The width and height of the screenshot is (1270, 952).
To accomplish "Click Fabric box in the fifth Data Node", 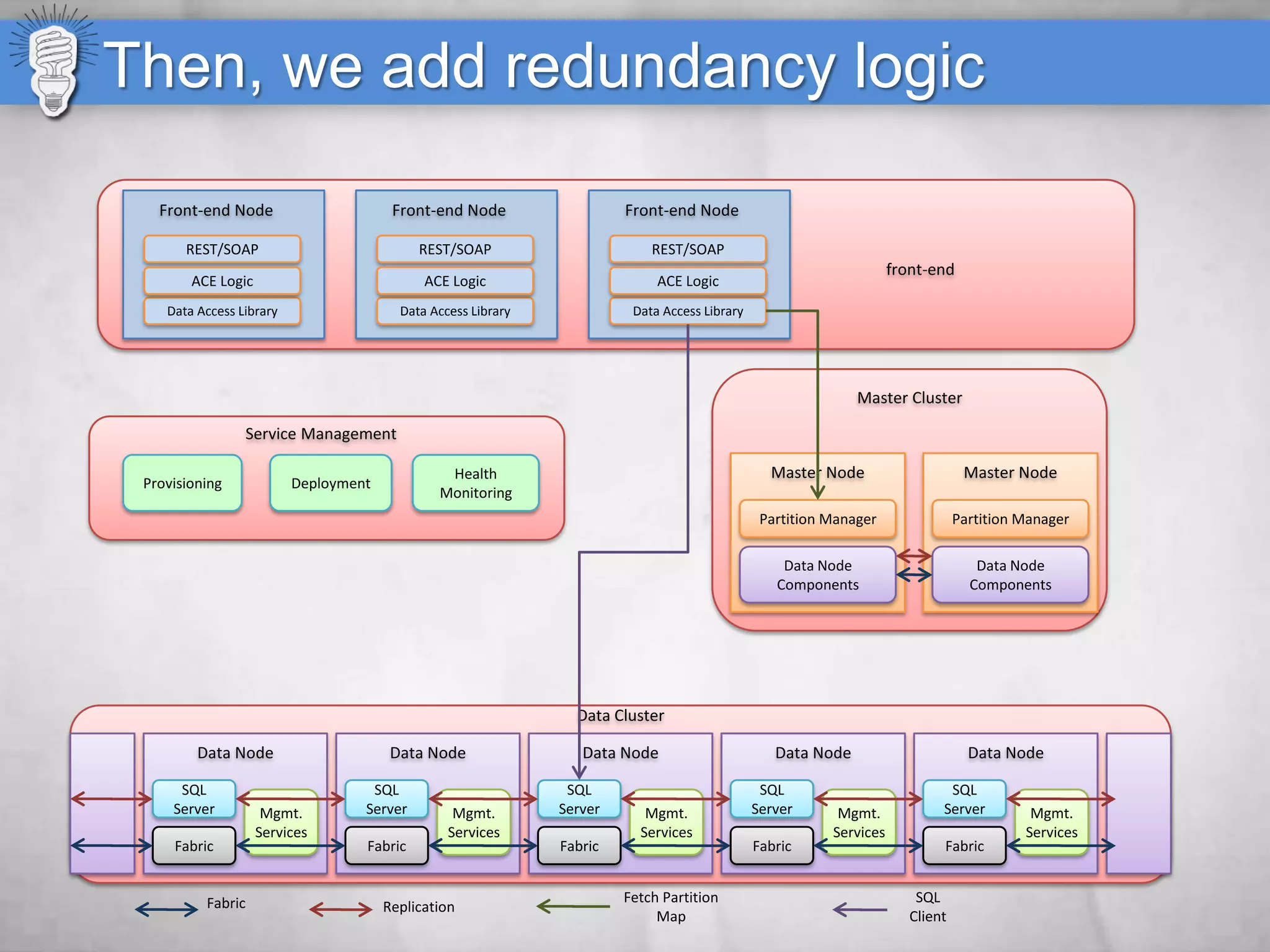I will pyautogui.click(x=964, y=845).
